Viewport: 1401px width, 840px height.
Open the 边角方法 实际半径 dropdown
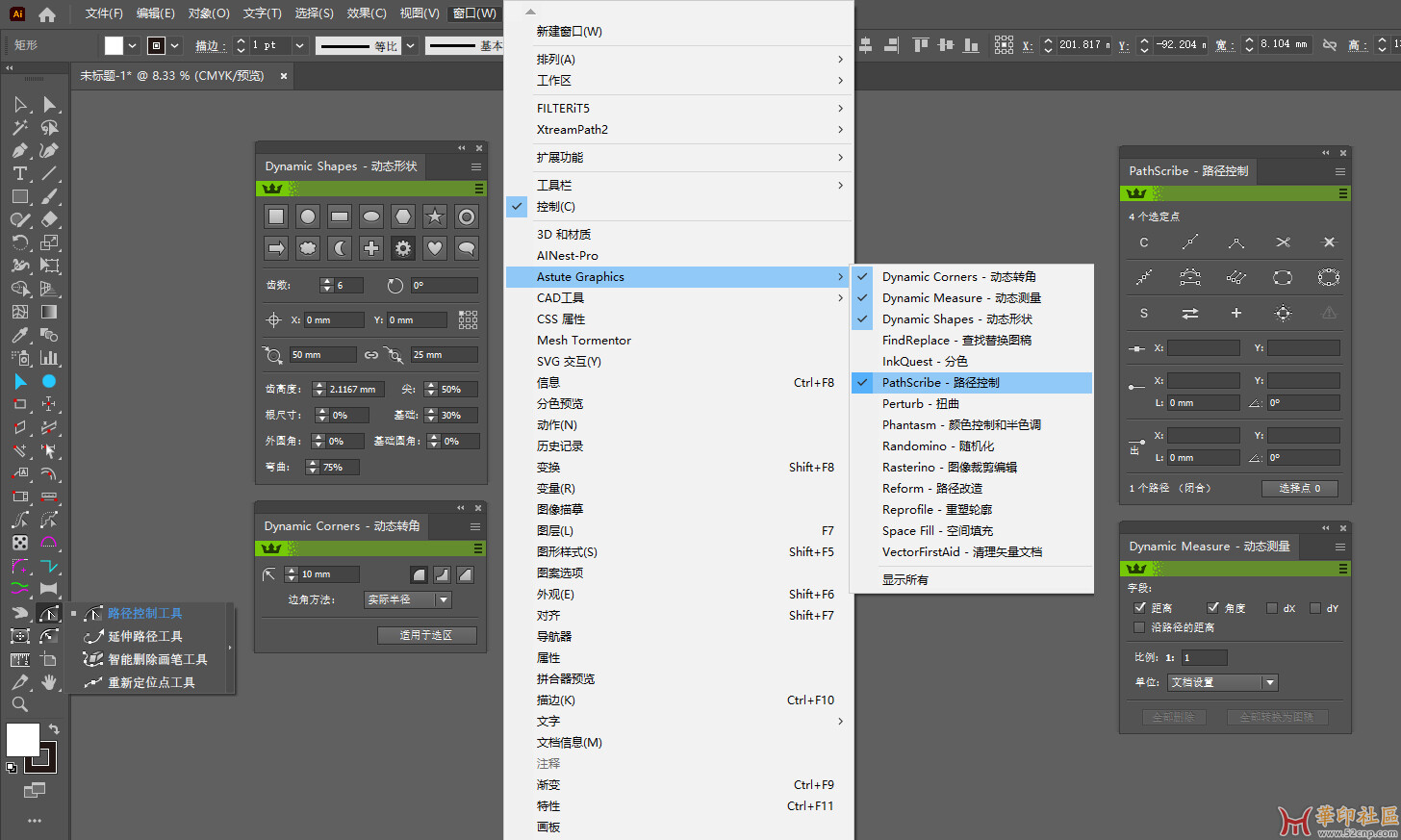tap(408, 599)
